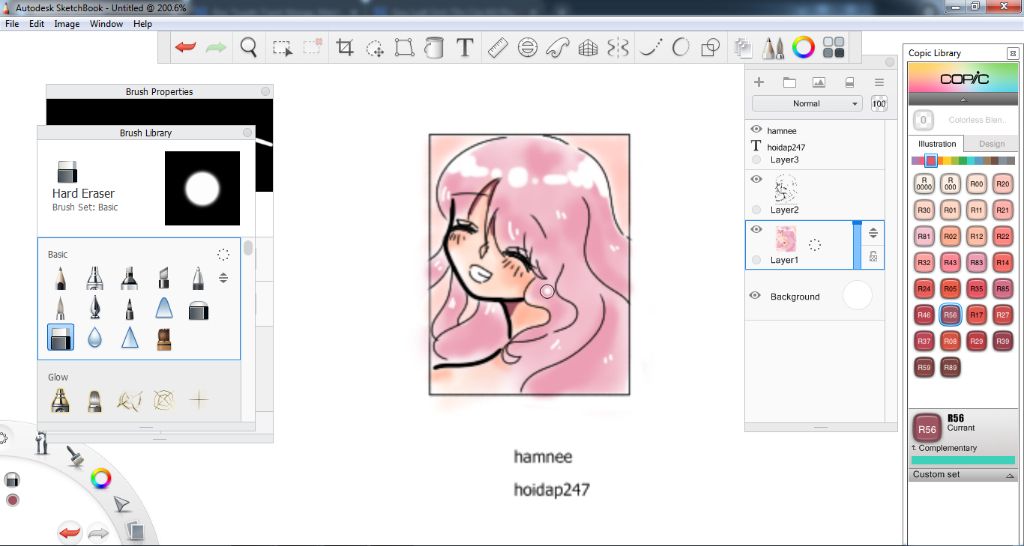Choose the first Pencil brush in Basic set
This screenshot has width=1024, height=546.
pos(60,278)
